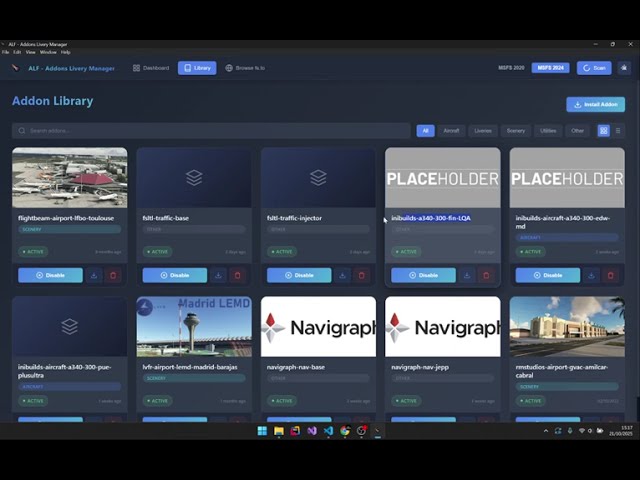This screenshot has height=480, width=640.
Task: Delete flightbeam-airport-lfbo-toulouse addon
Action: tap(113, 275)
